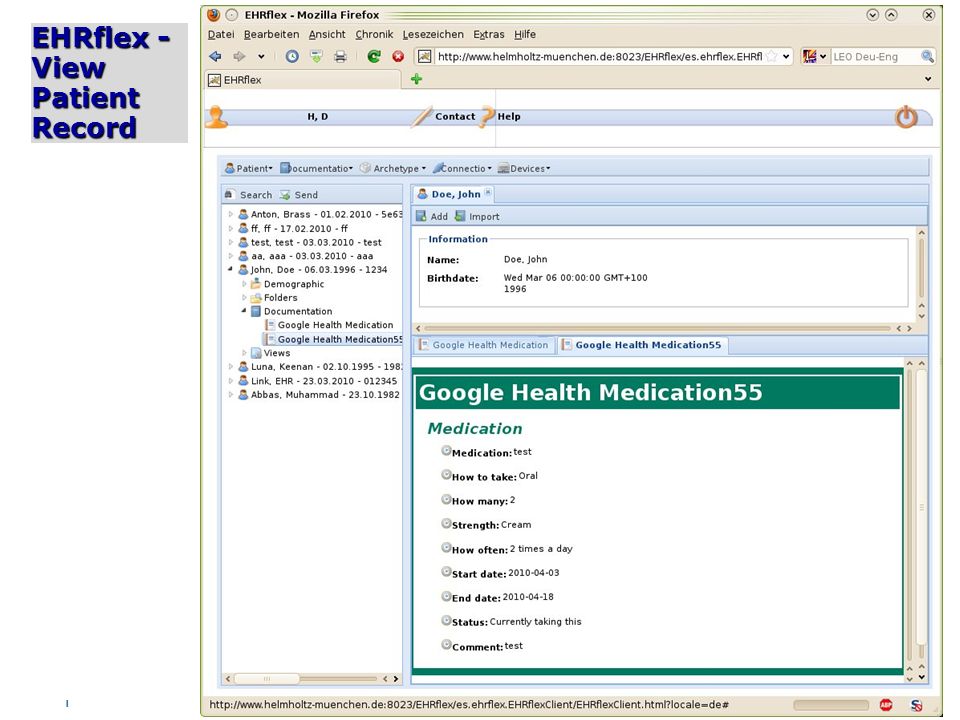Open the Archetype dropdown menu
This screenshot has height=720, width=960.
[x=392, y=168]
